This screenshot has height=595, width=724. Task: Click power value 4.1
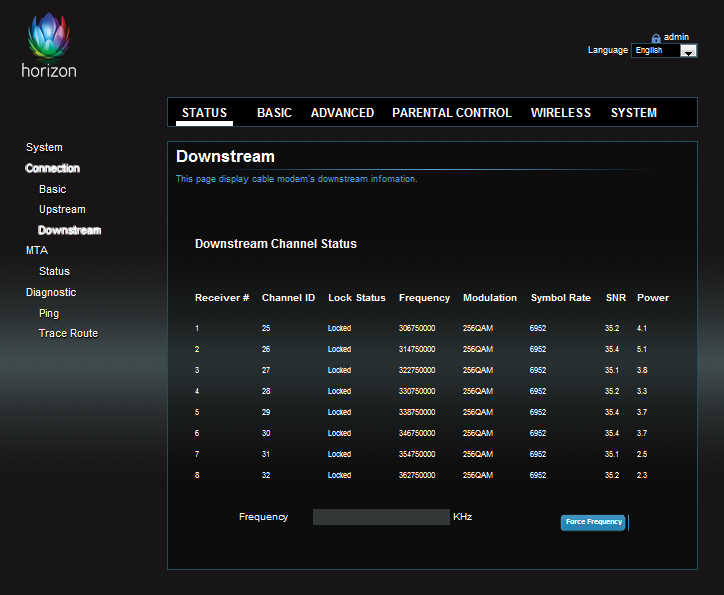[x=642, y=328]
